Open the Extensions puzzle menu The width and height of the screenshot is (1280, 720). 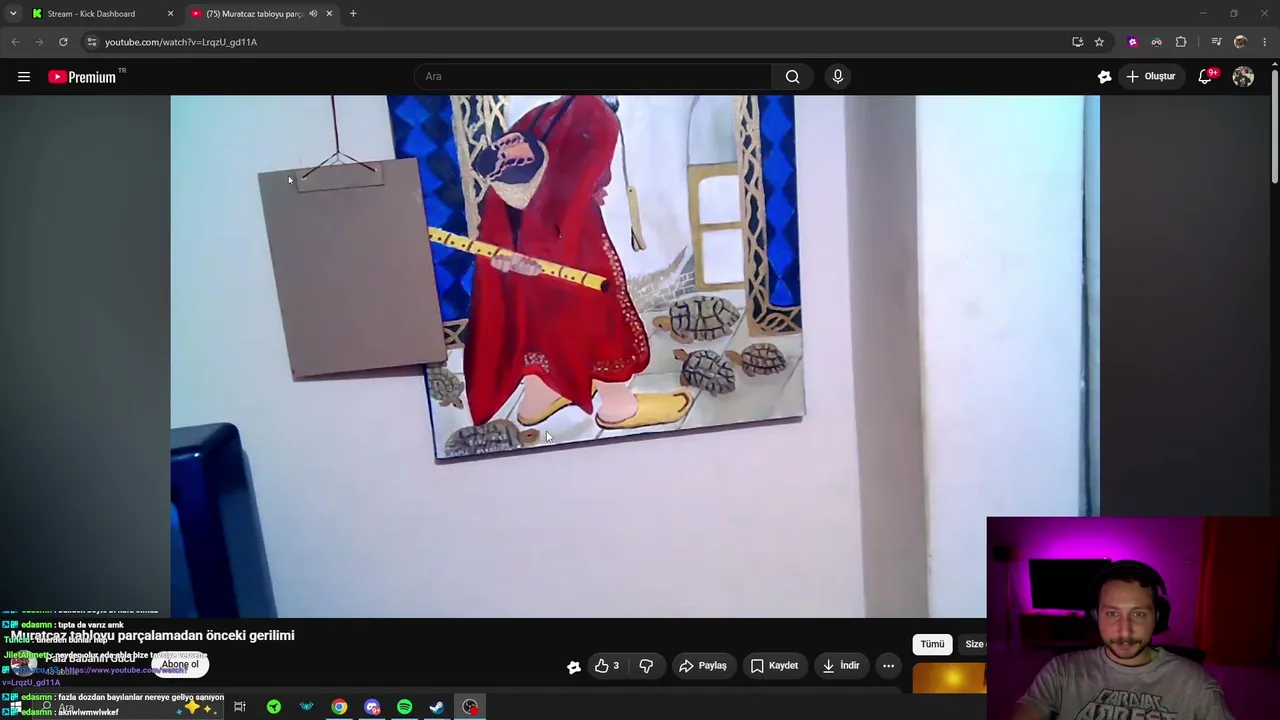pyautogui.click(x=1181, y=42)
